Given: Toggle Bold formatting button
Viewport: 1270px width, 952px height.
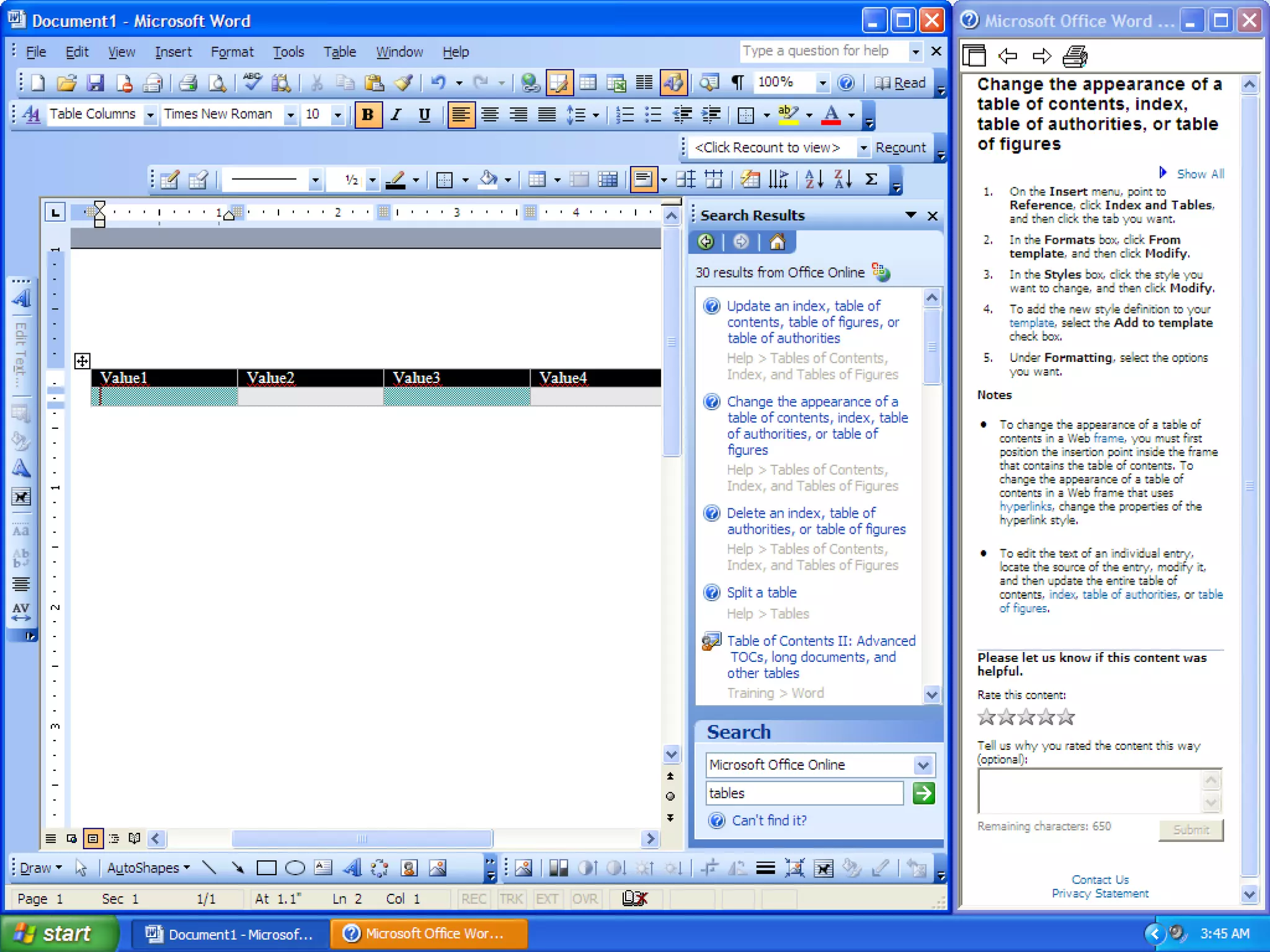Looking at the screenshot, I should [x=367, y=115].
